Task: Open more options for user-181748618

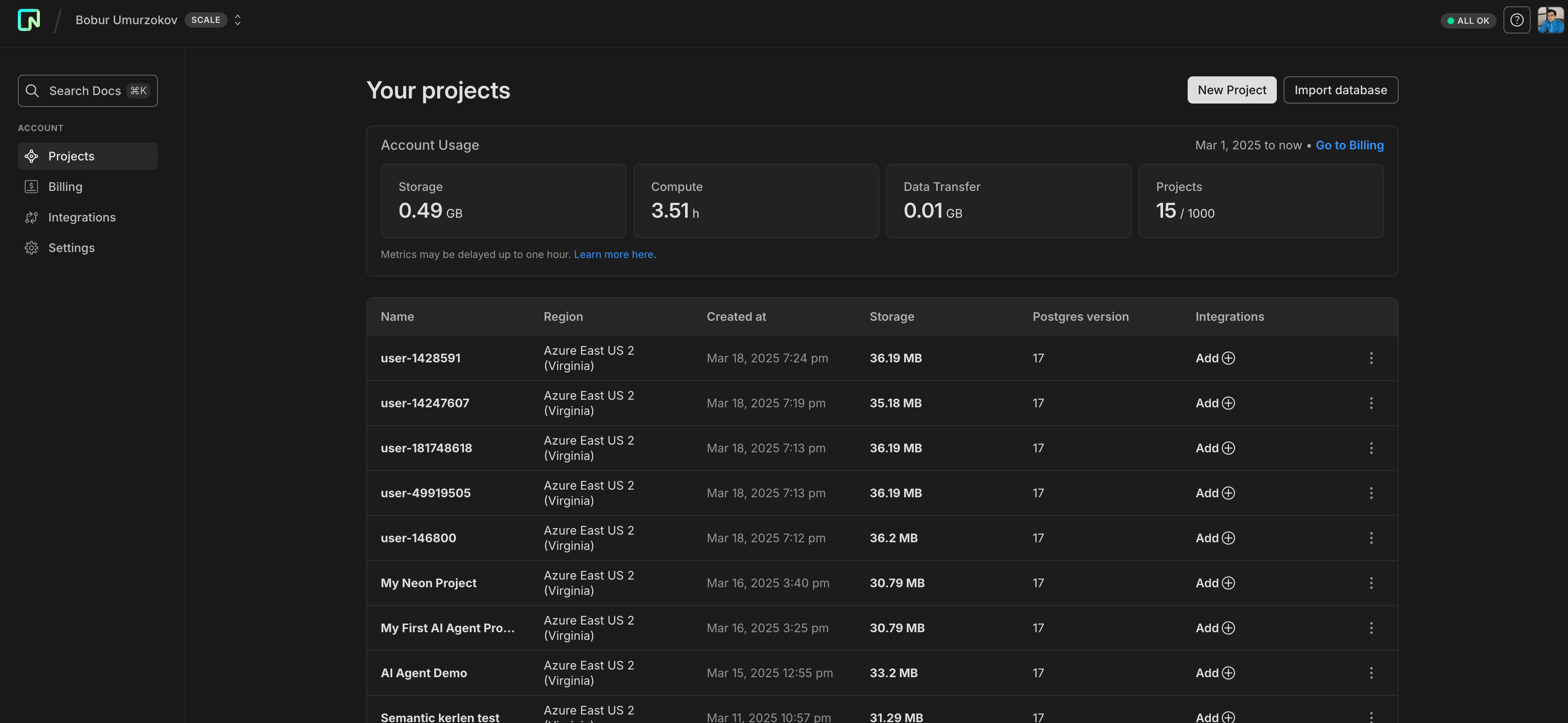Action: 1371,448
